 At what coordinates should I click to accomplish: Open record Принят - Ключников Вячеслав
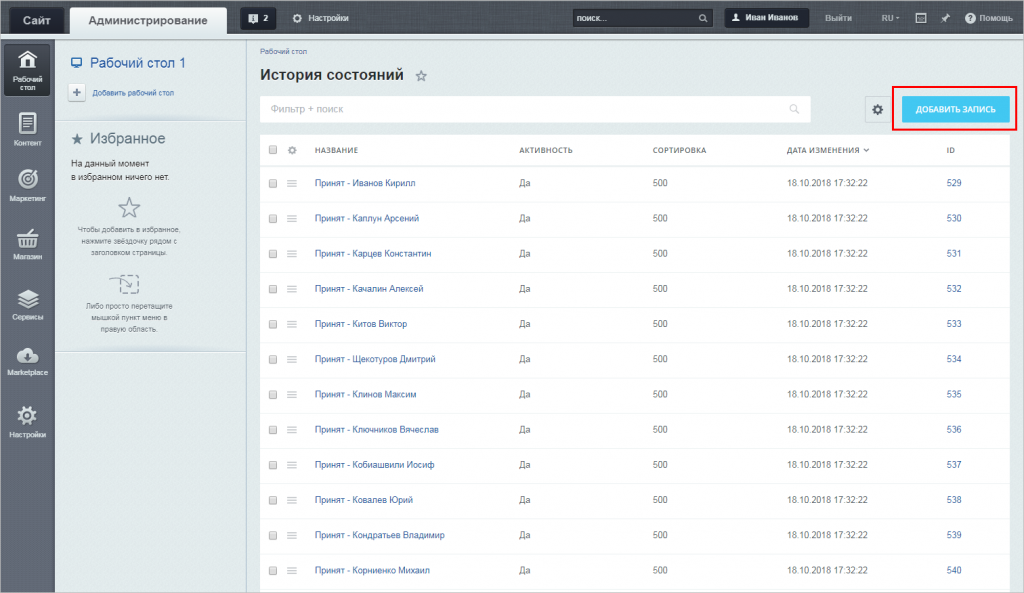click(x=376, y=430)
